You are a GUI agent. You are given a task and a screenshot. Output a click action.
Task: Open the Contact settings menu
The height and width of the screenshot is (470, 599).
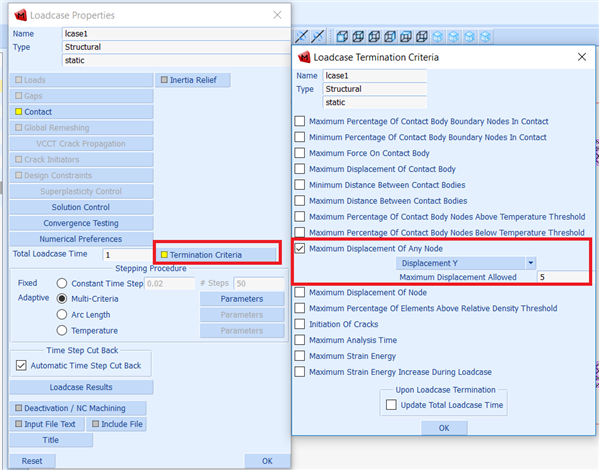[81, 112]
